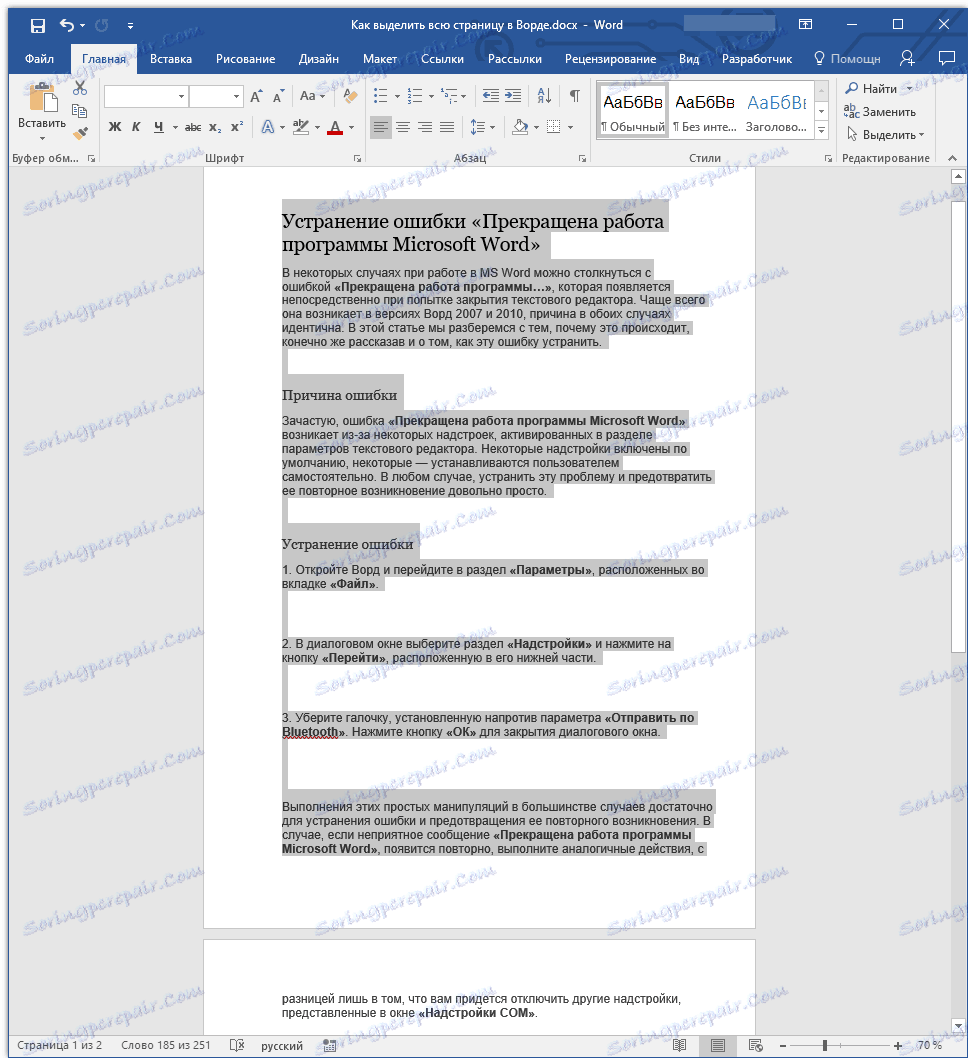This screenshot has width=968, height=1058.
Task: Open the Разработчик tab
Action: (757, 59)
